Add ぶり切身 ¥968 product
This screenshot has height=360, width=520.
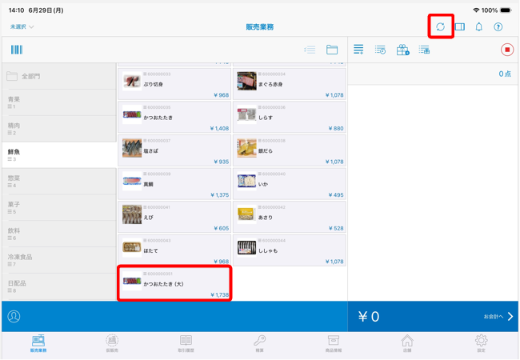[174, 84]
